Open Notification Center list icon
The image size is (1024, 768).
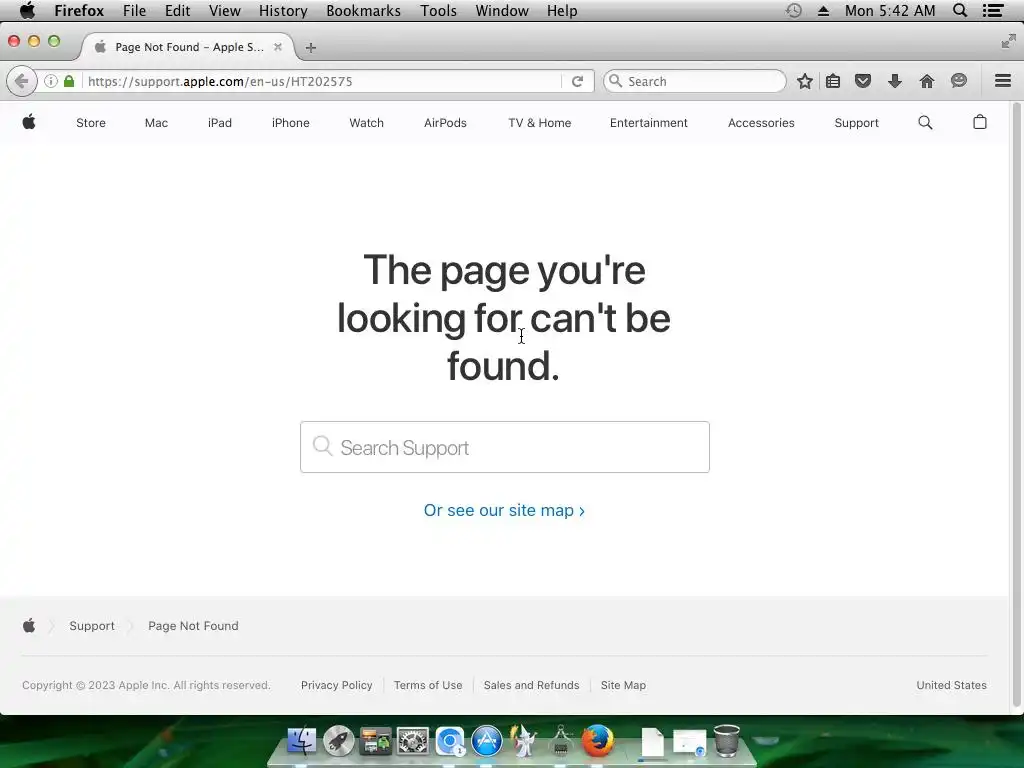pos(993,10)
